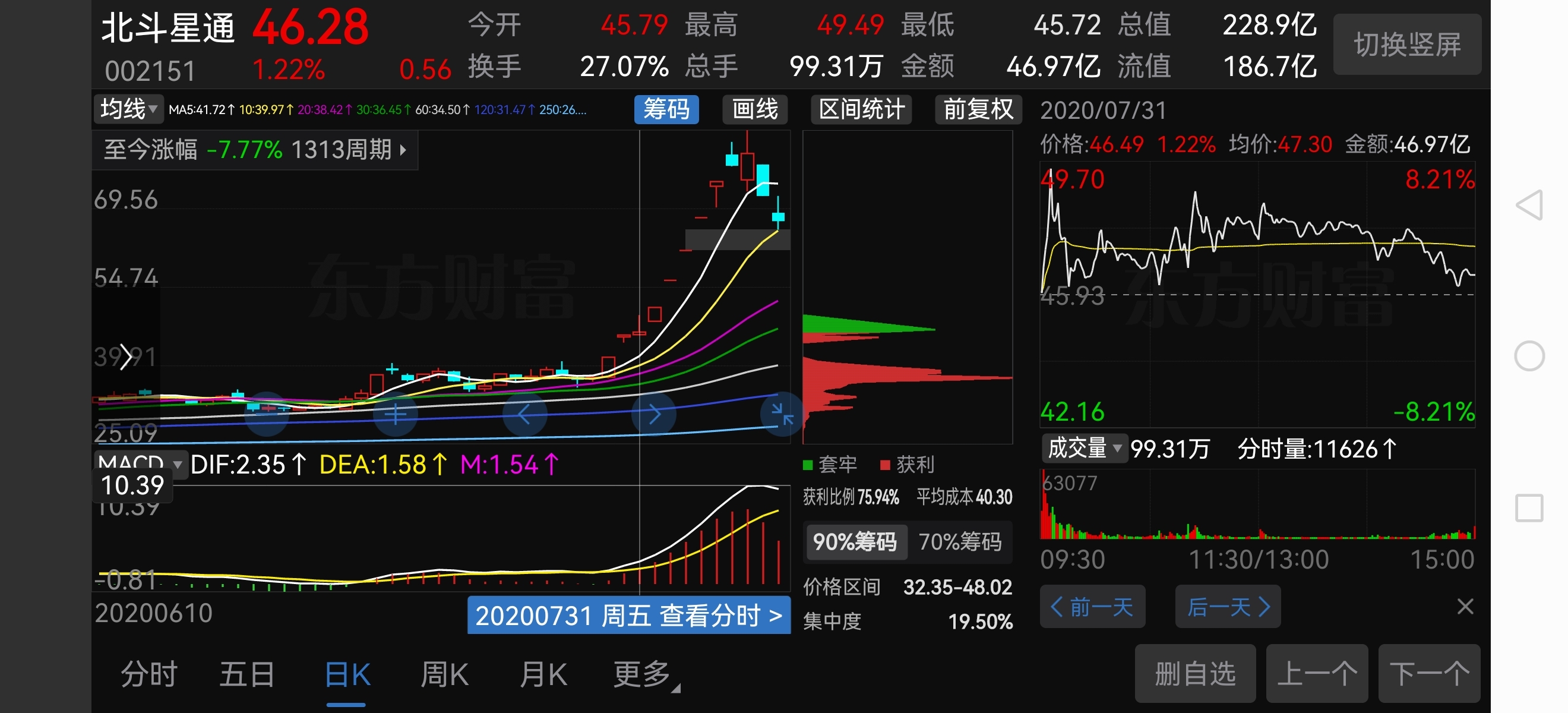Tap Android back triangle icon
The image size is (1568, 713).
click(x=1529, y=205)
